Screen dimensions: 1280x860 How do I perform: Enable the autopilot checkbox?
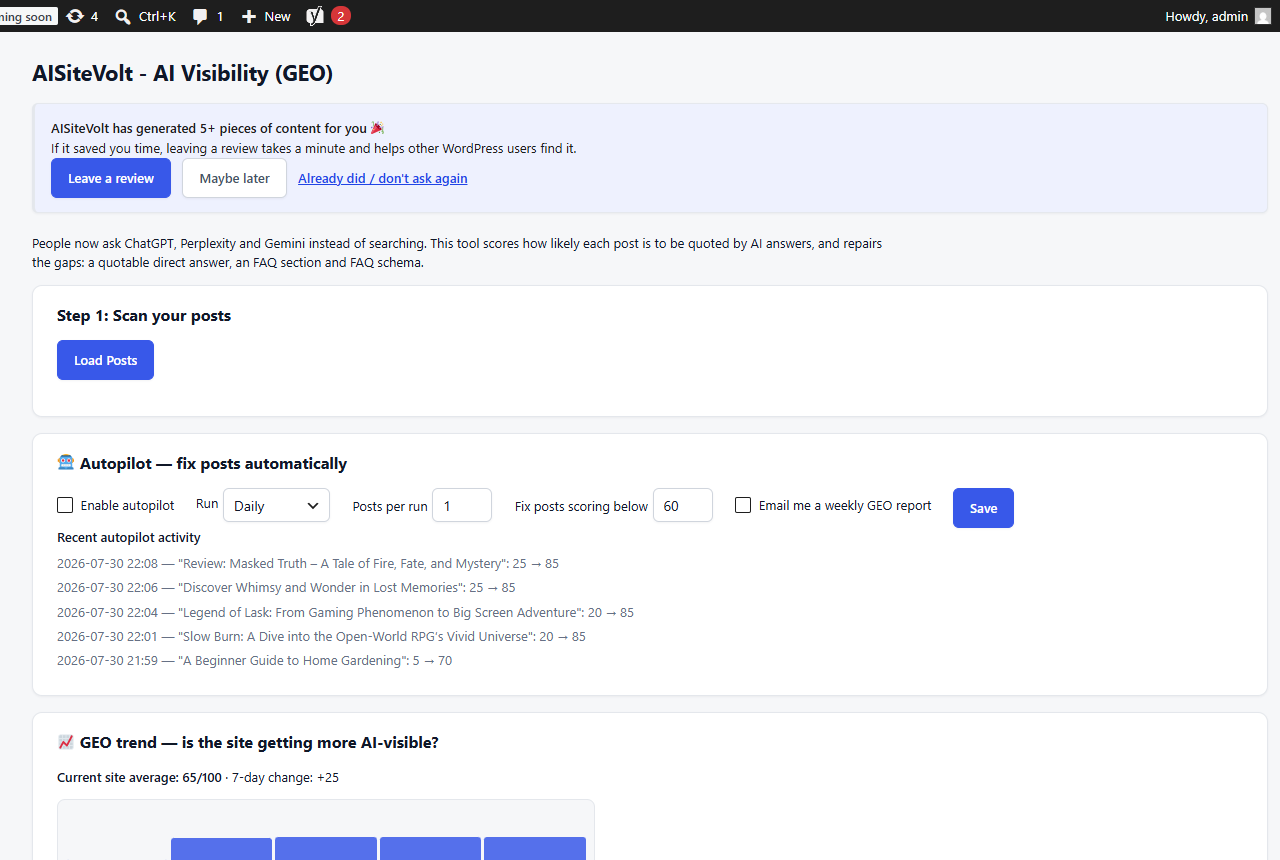[x=65, y=505]
